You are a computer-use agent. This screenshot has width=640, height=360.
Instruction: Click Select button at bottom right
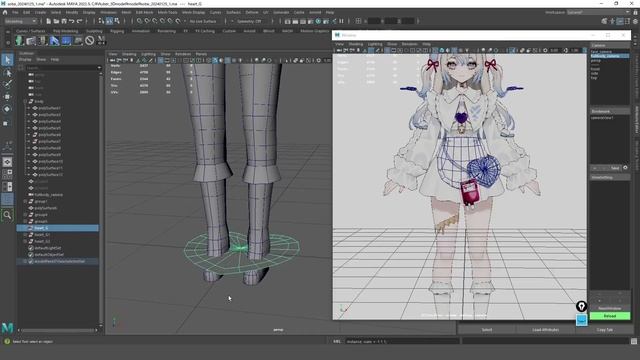click(x=487, y=330)
